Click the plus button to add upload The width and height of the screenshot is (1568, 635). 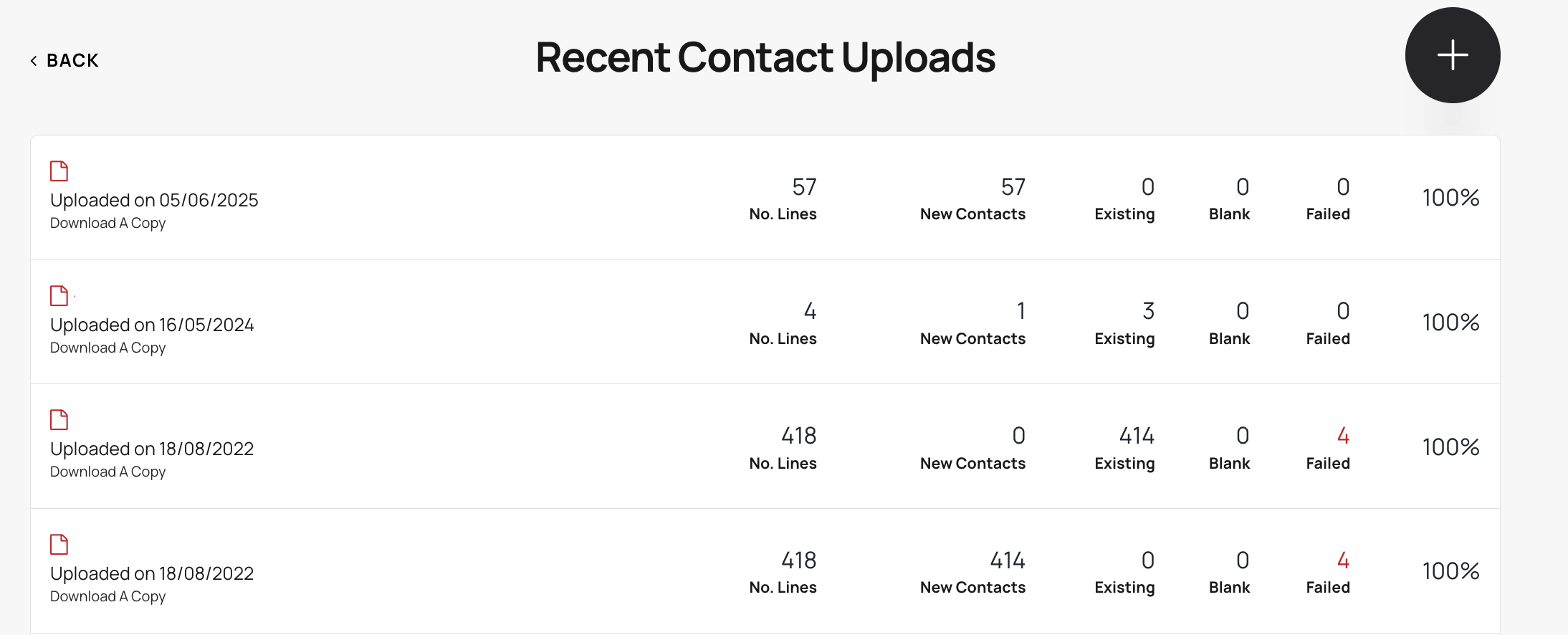(1452, 55)
